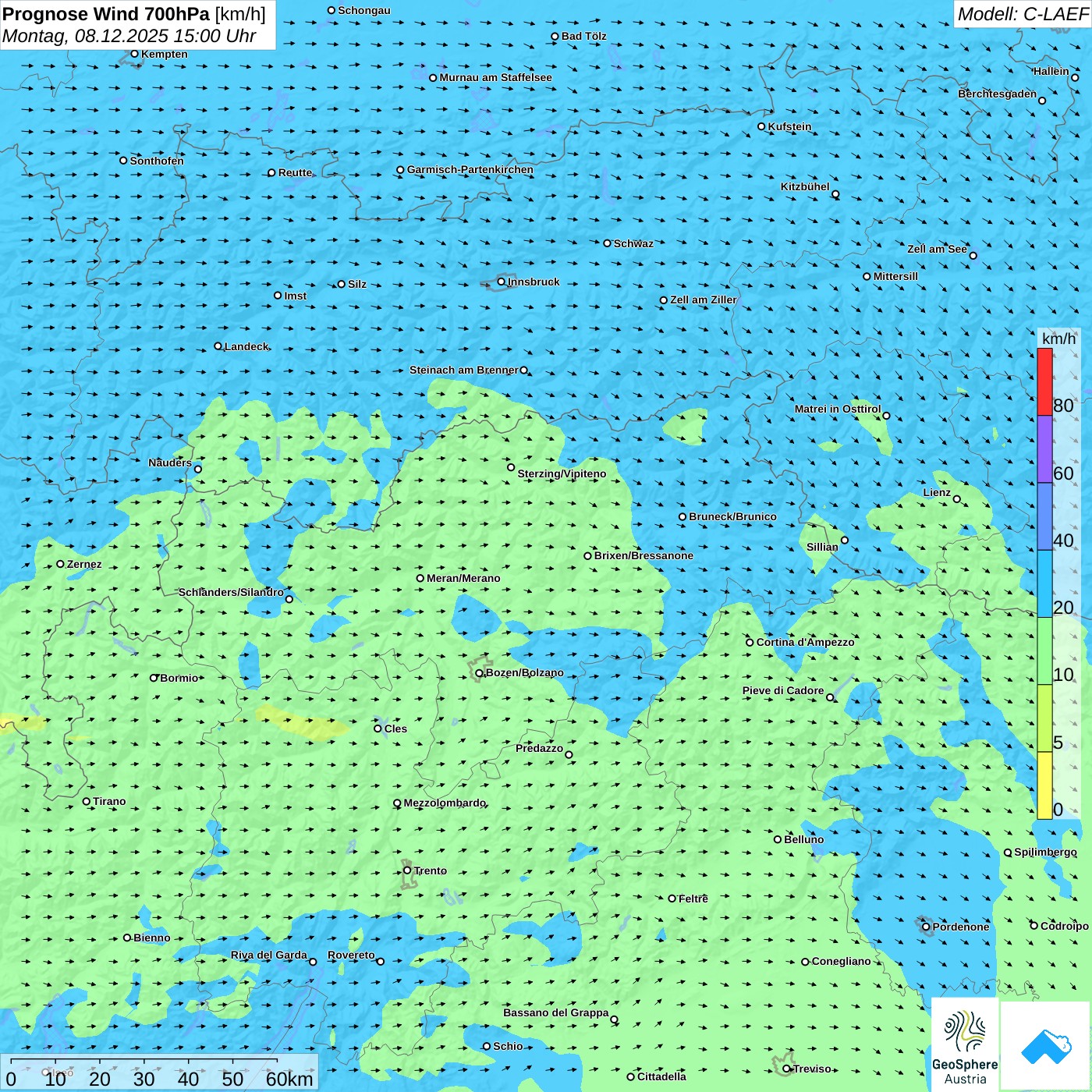Click the Tirano city marker

[x=87, y=801]
